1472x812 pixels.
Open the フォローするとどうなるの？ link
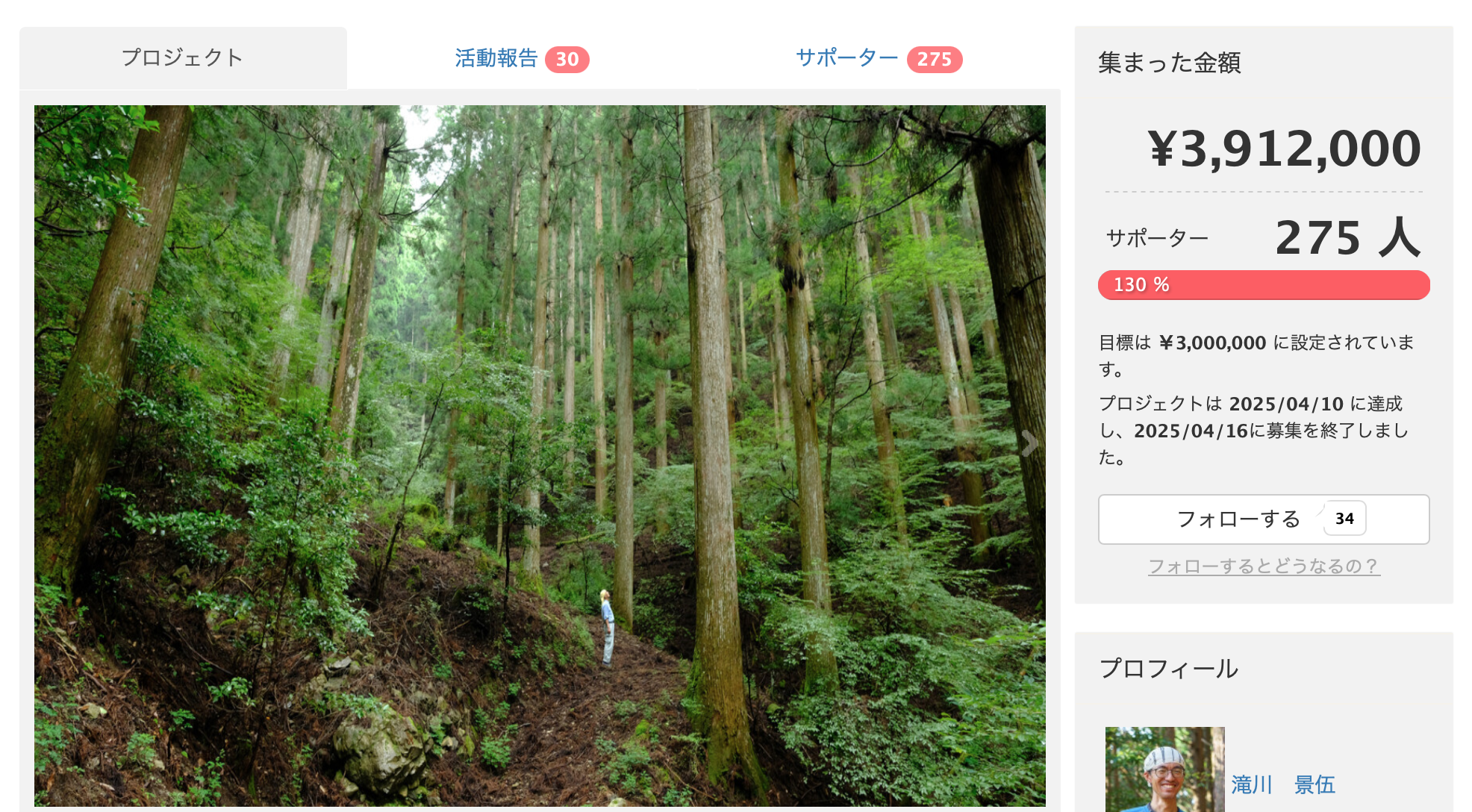point(1264,566)
